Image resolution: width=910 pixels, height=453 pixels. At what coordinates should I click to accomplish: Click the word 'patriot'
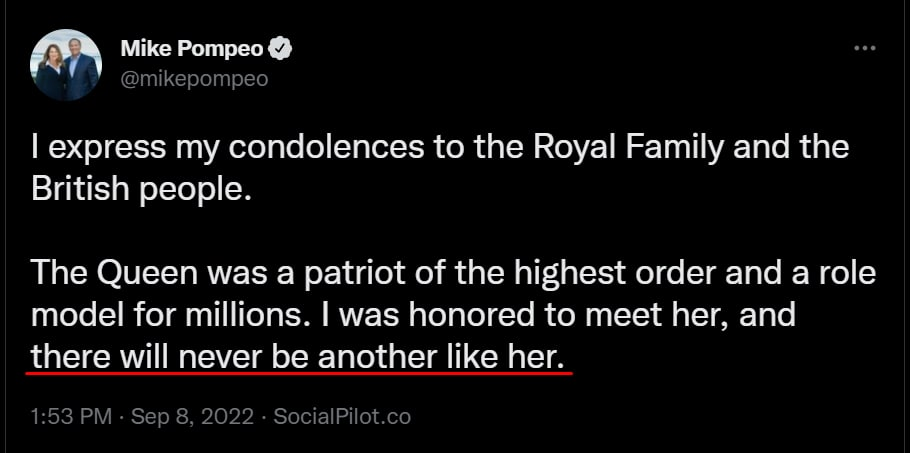pos(334,273)
